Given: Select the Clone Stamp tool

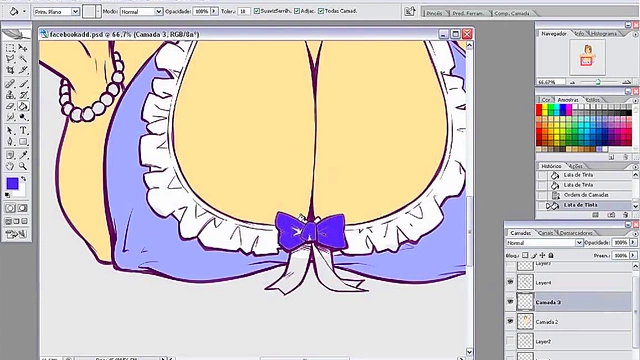Looking at the screenshot, I should [10, 95].
